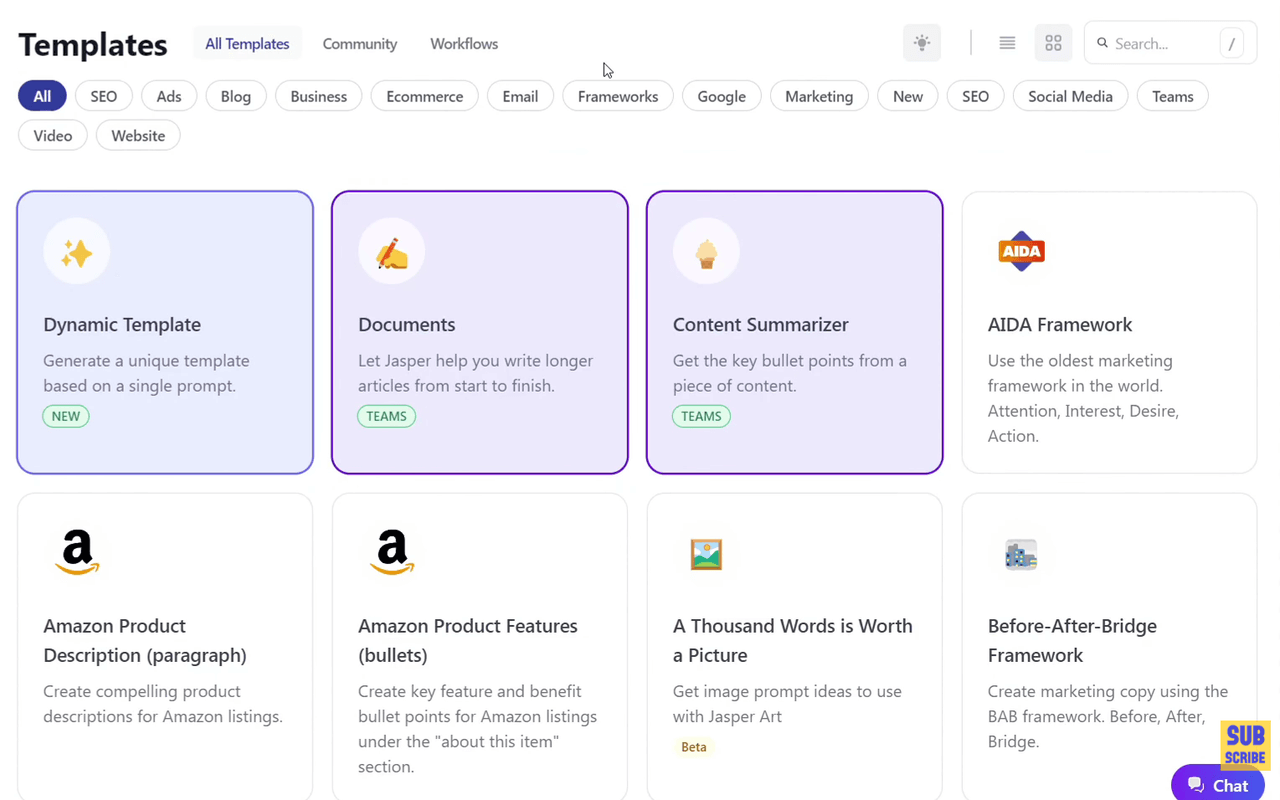Filter templates by Ecommerce category

(x=424, y=96)
